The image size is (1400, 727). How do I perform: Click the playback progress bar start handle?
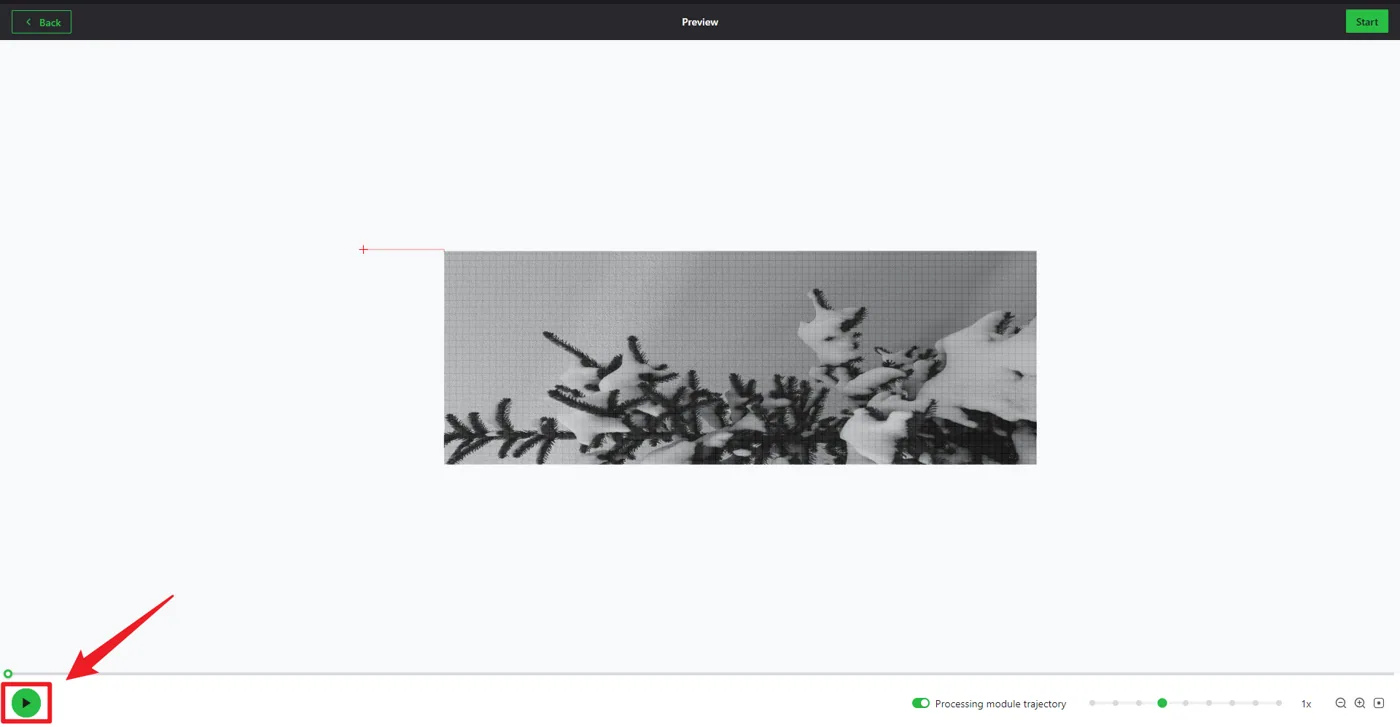8,674
